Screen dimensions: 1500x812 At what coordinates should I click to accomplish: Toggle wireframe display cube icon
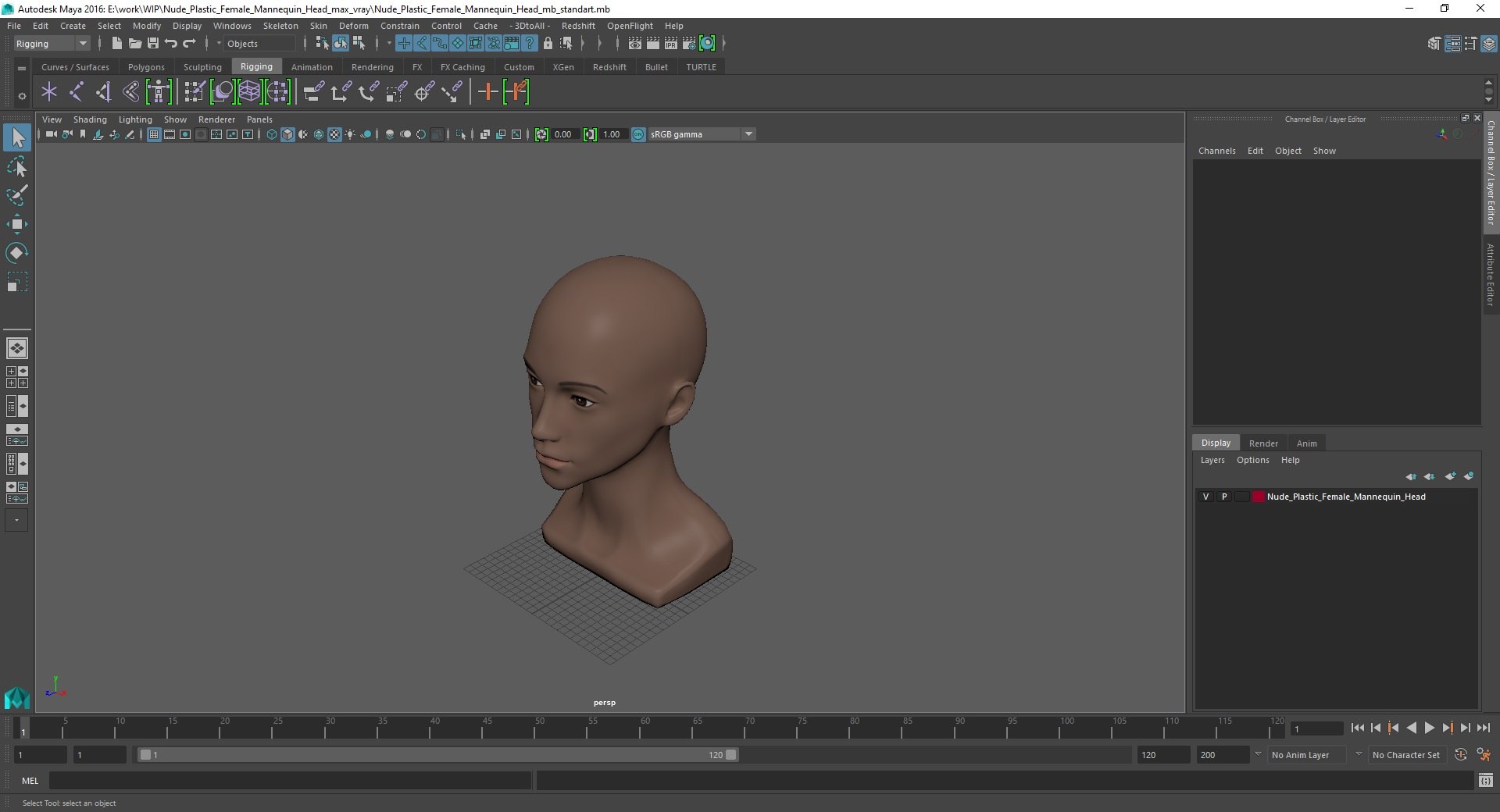(x=272, y=134)
